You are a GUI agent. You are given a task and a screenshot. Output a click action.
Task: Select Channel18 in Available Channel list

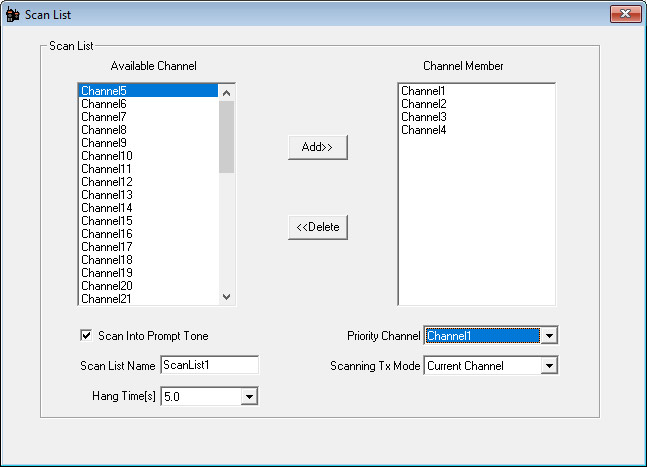click(106, 260)
